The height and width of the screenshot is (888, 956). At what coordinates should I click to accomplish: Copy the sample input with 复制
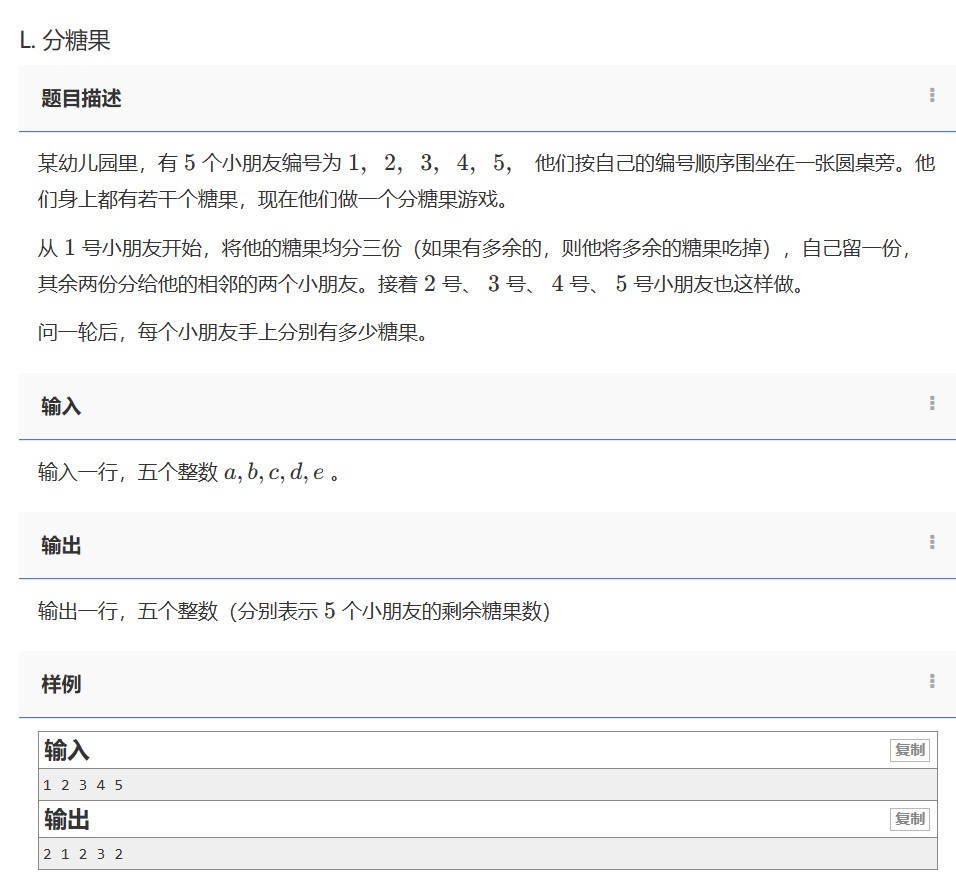tap(909, 750)
